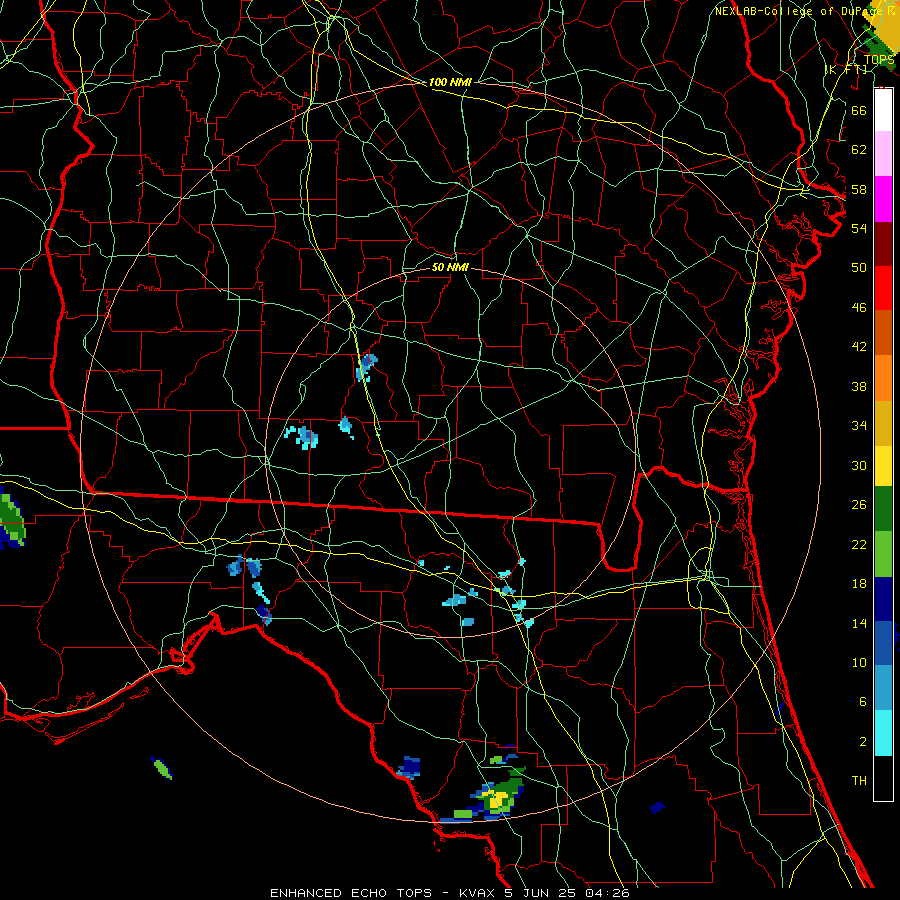This screenshot has width=900, height=900.
Task: Click the "58" value on the legend scale
Action: tap(859, 189)
